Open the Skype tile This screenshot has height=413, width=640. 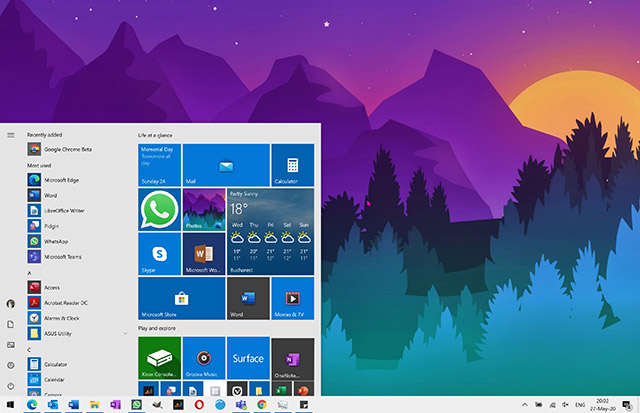[x=159, y=253]
